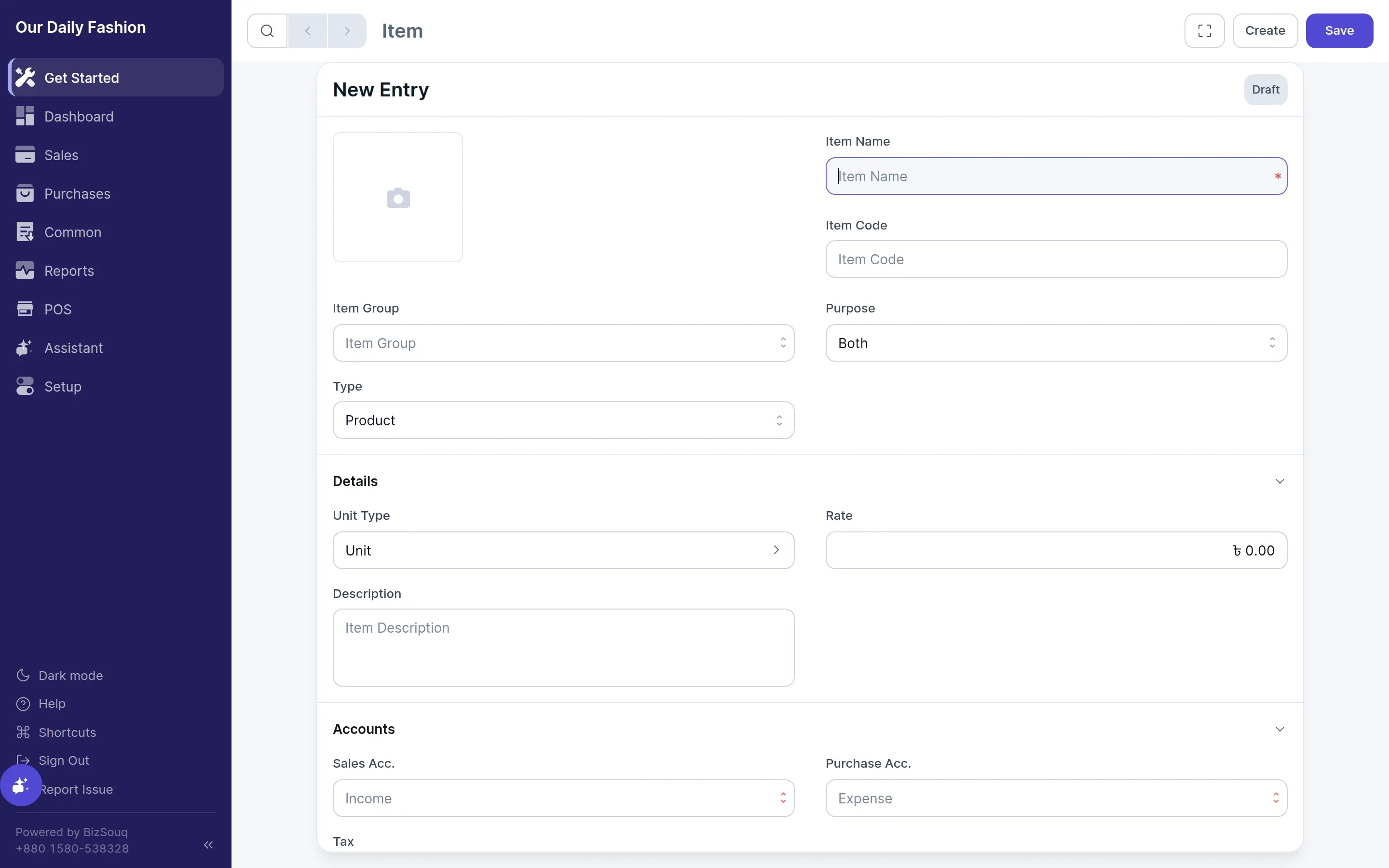1389x868 pixels.
Task: Open Get Started in sidebar
Action: point(116,78)
